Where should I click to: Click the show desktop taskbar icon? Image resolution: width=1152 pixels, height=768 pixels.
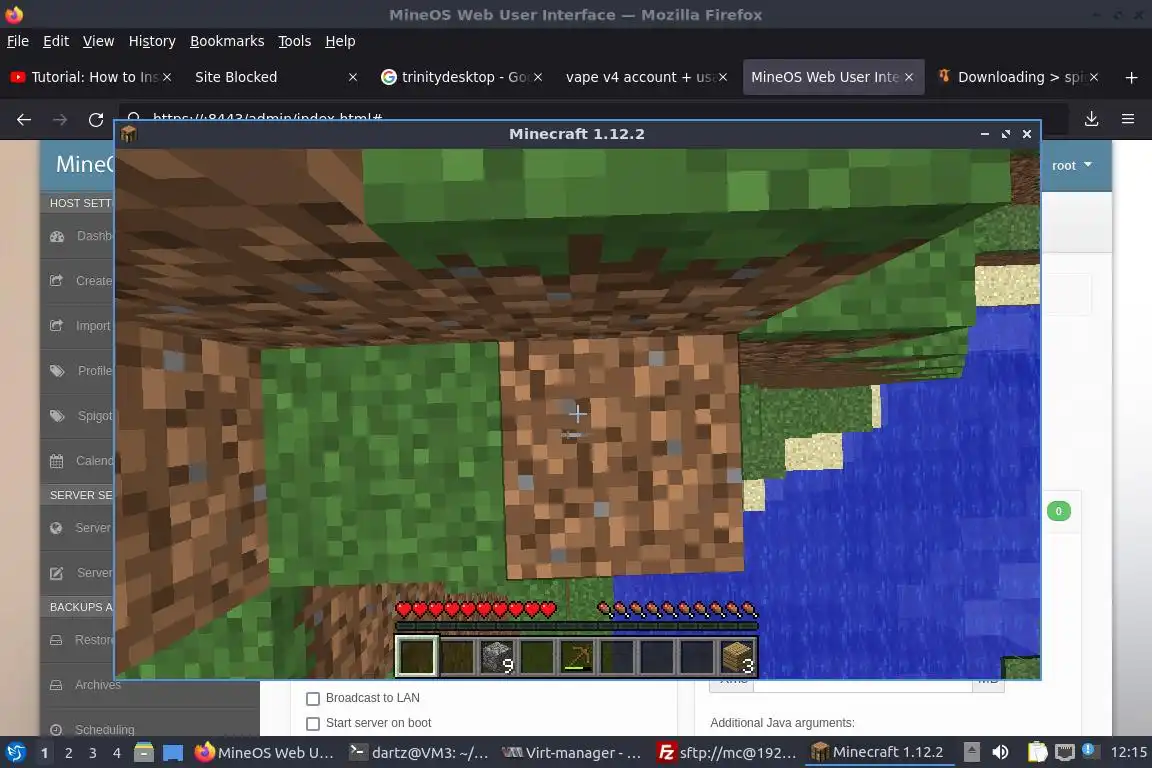[173, 753]
